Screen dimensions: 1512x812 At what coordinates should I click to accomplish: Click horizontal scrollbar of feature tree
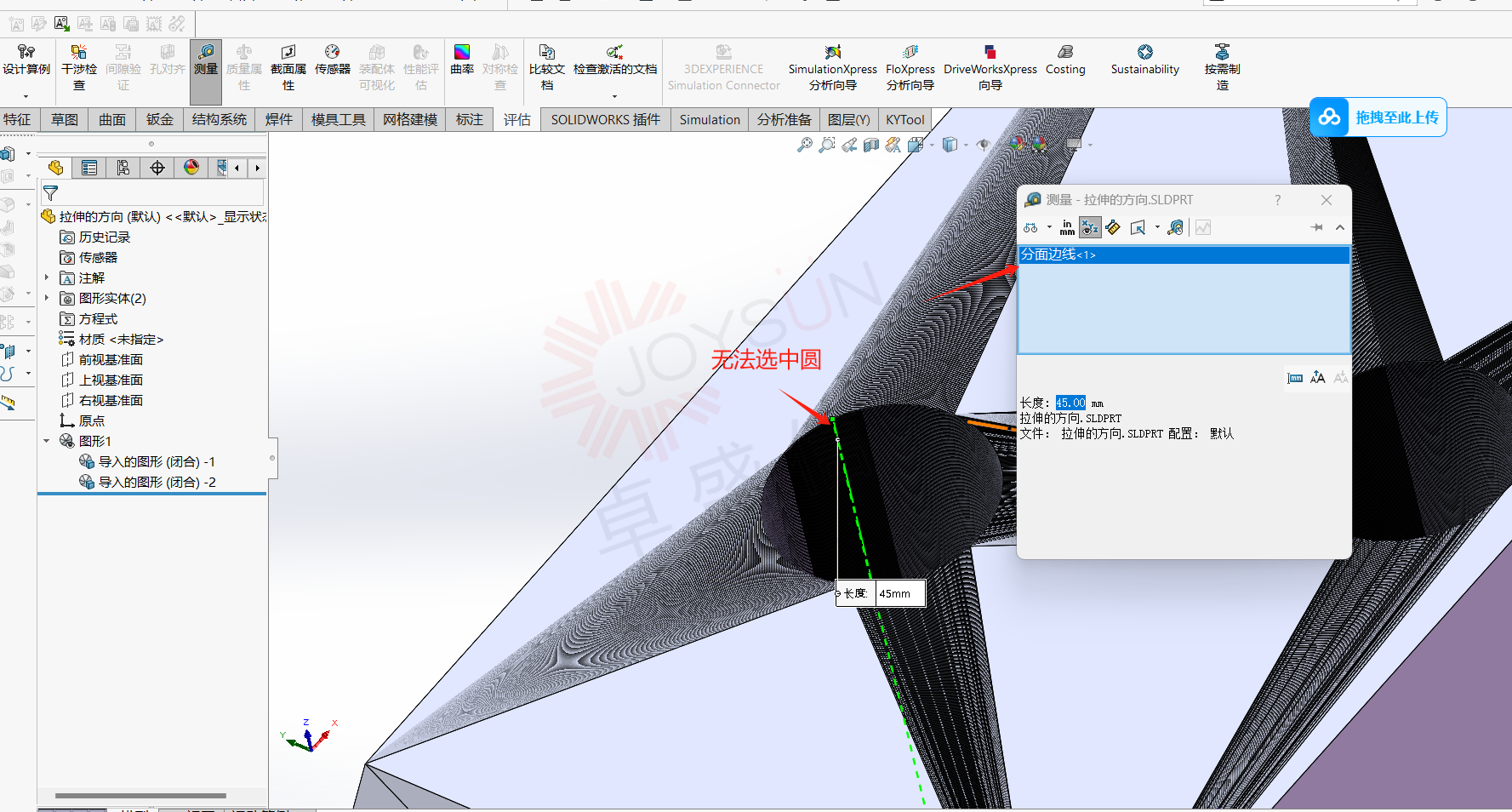[140, 796]
